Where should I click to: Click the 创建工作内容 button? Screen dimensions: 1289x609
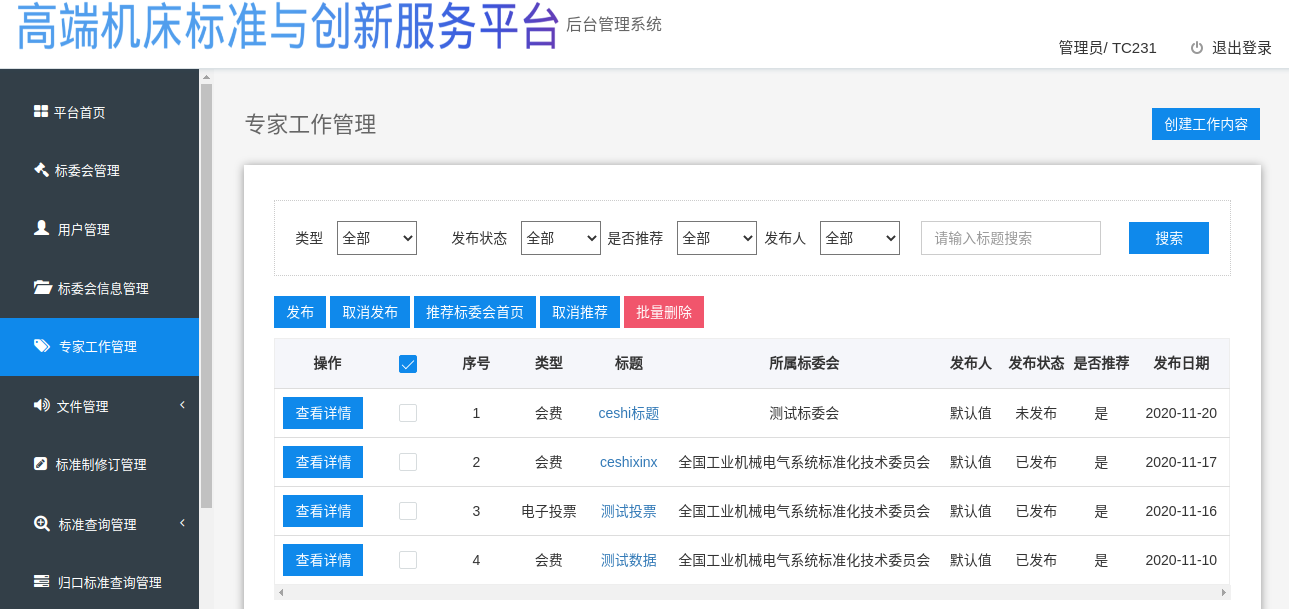[1205, 124]
